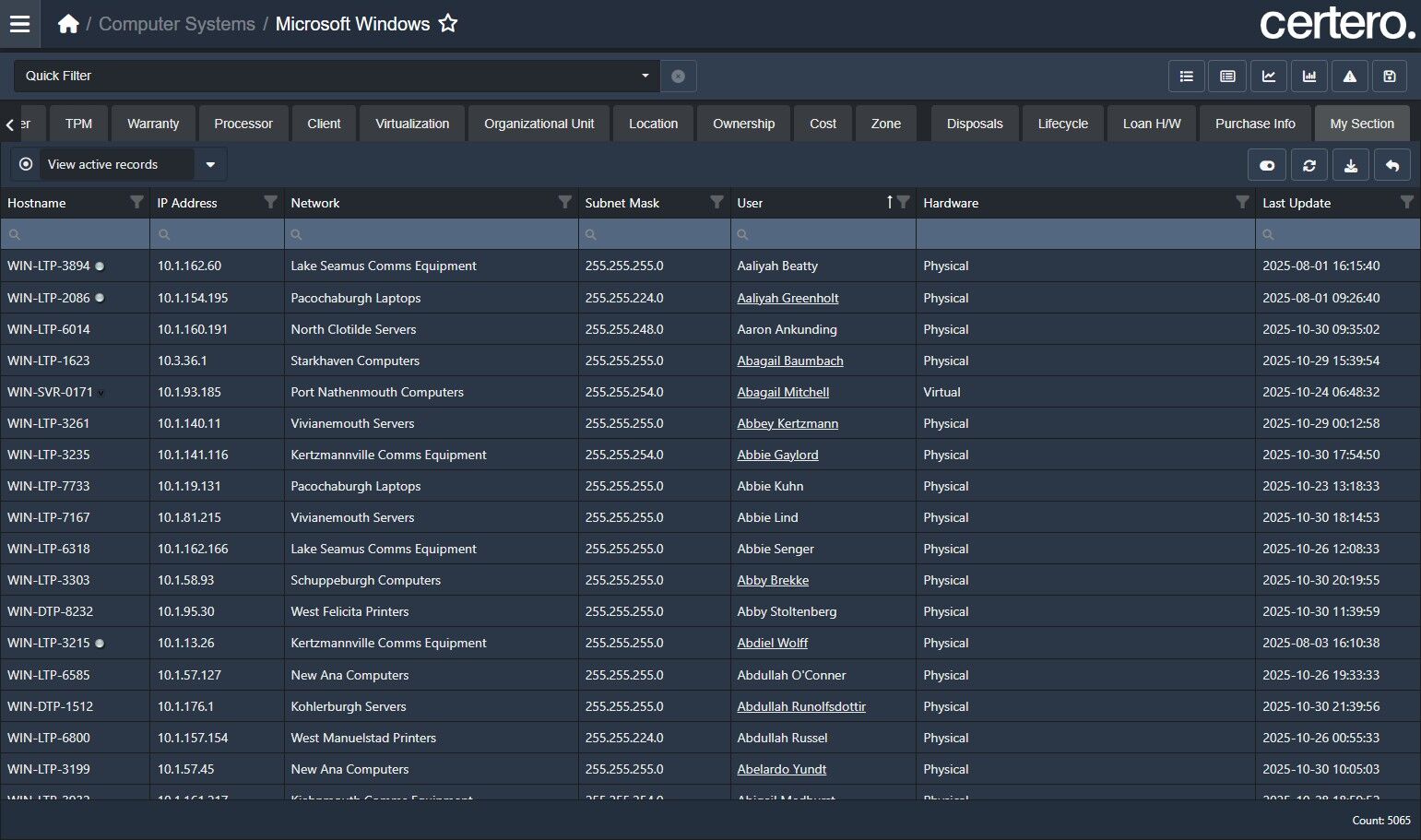
Task: Select the View active records radio button
Action: pos(26,164)
